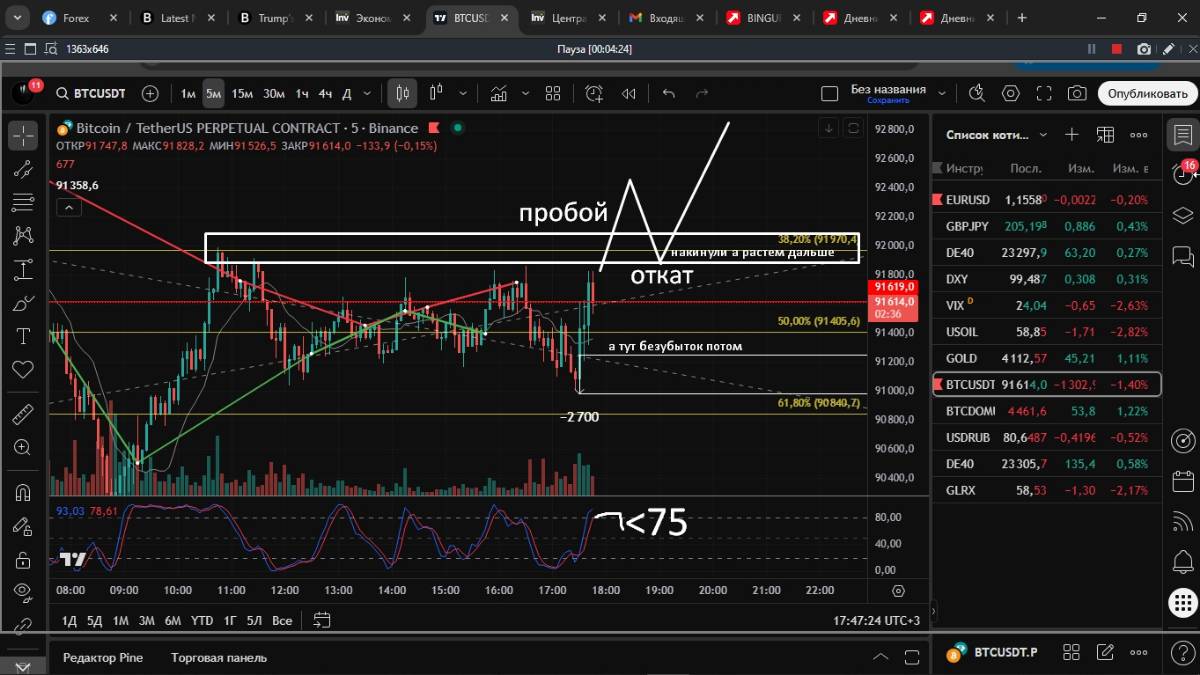1200x675 pixels.
Task: Open the ruler measure tool
Action: click(23, 414)
